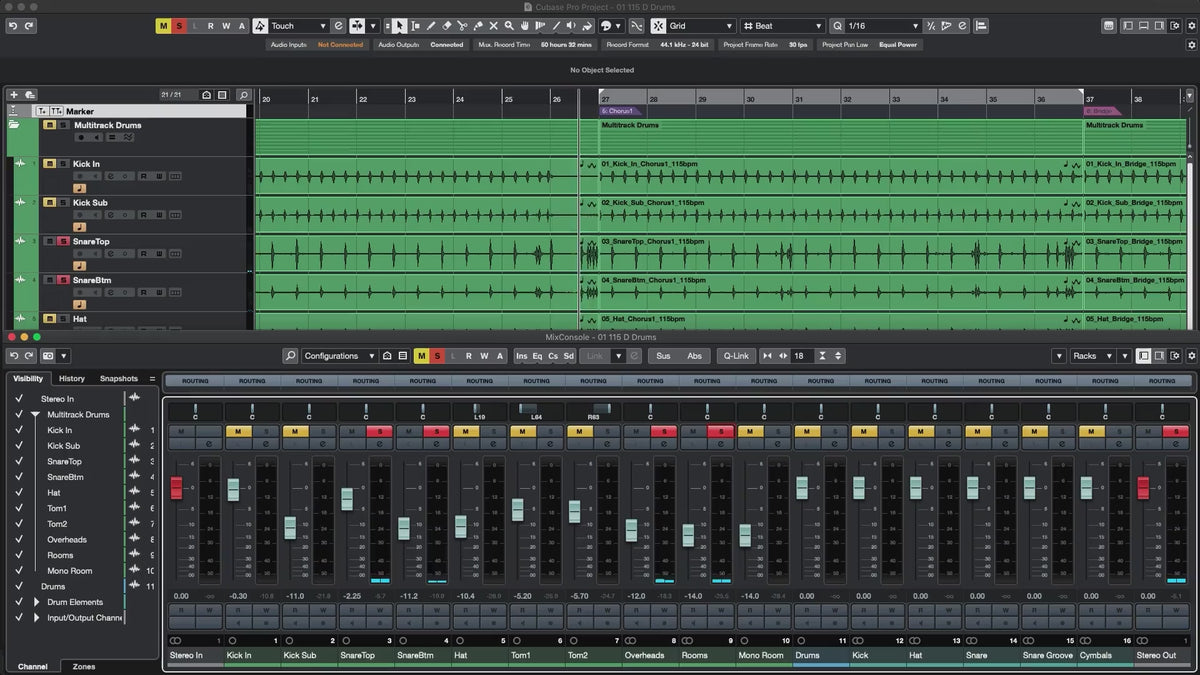Click the Undo arrow in the project toolbar
Image resolution: width=1200 pixels, height=675 pixels.
point(13,26)
